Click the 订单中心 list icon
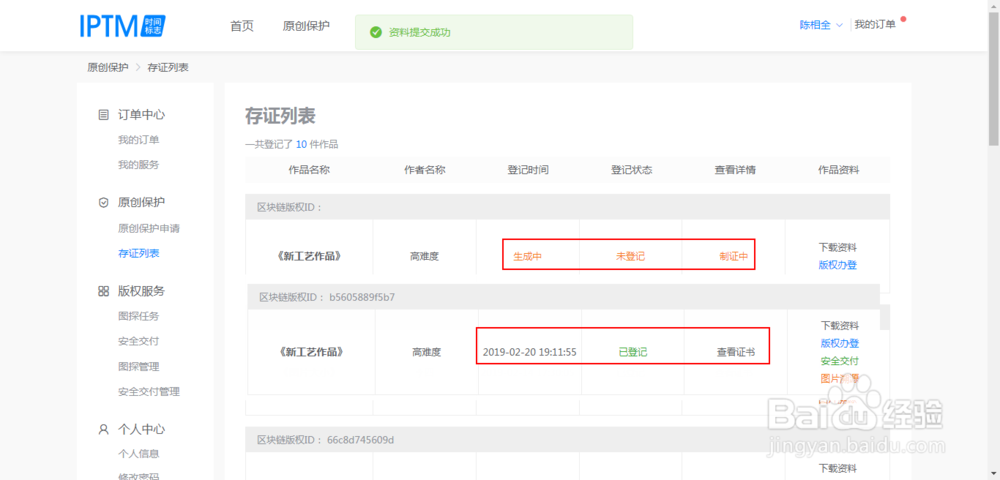The image size is (1000, 480). pyautogui.click(x=103, y=115)
